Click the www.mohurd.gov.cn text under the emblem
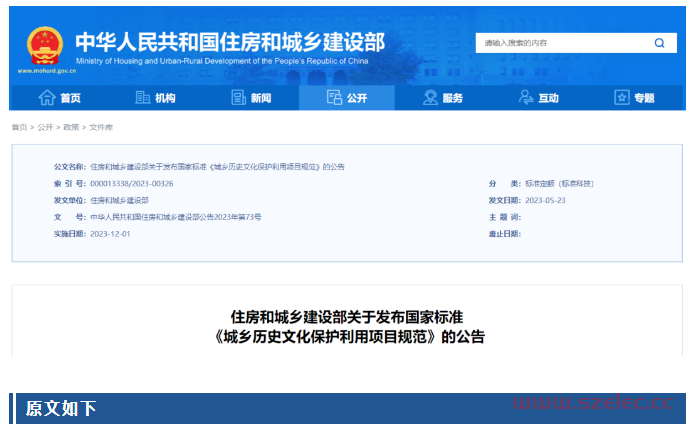This screenshot has height=429, width=693. point(47,71)
